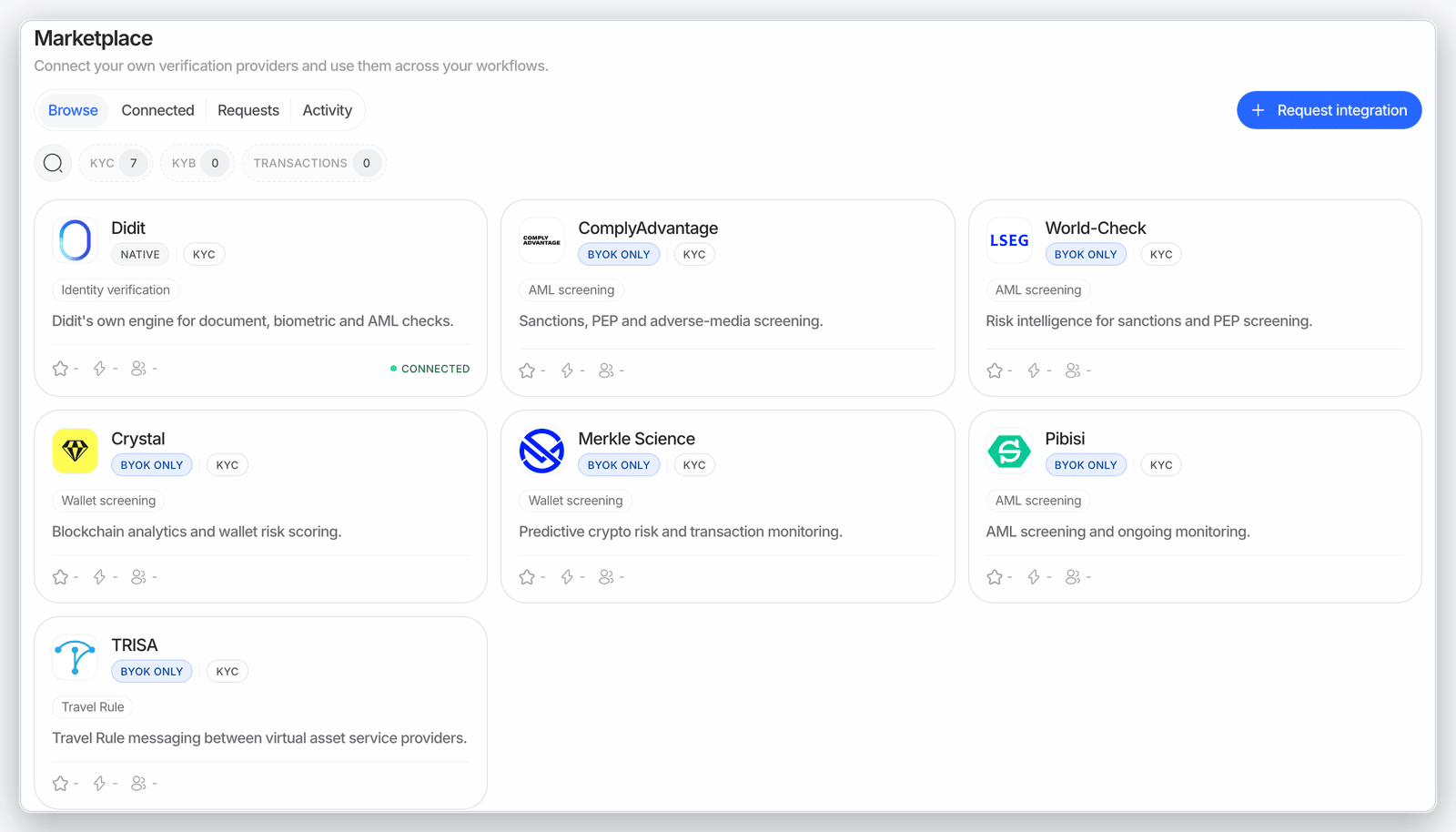Click AML screening tag on World-Check card

click(1038, 290)
